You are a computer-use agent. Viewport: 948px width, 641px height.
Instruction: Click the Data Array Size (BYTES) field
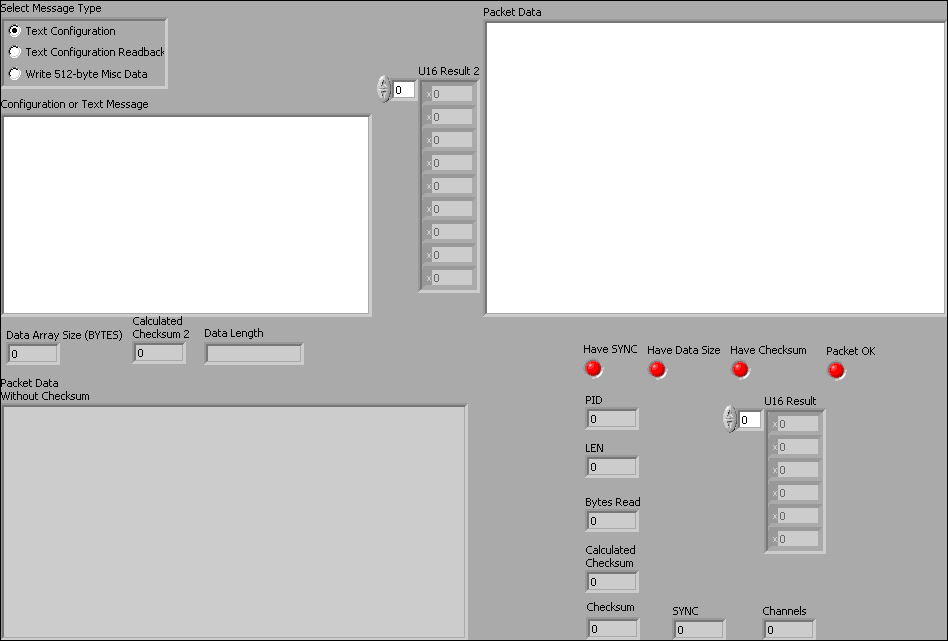click(x=32, y=353)
